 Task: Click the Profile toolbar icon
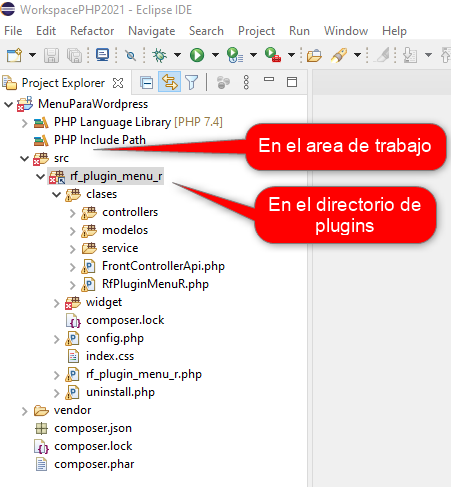(x=235, y=55)
